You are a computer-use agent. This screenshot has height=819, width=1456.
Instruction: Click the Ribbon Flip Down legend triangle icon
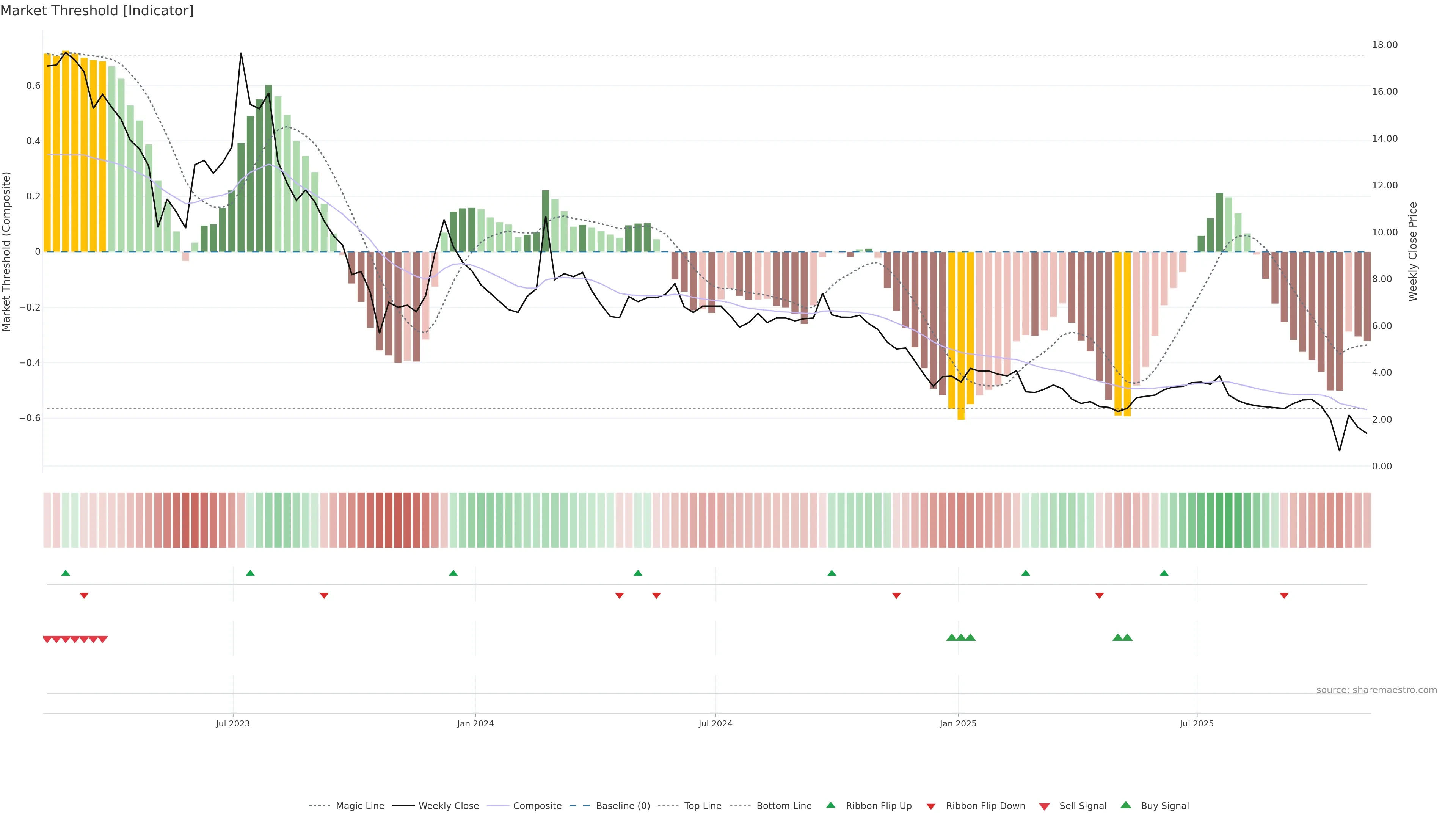[x=931, y=806]
